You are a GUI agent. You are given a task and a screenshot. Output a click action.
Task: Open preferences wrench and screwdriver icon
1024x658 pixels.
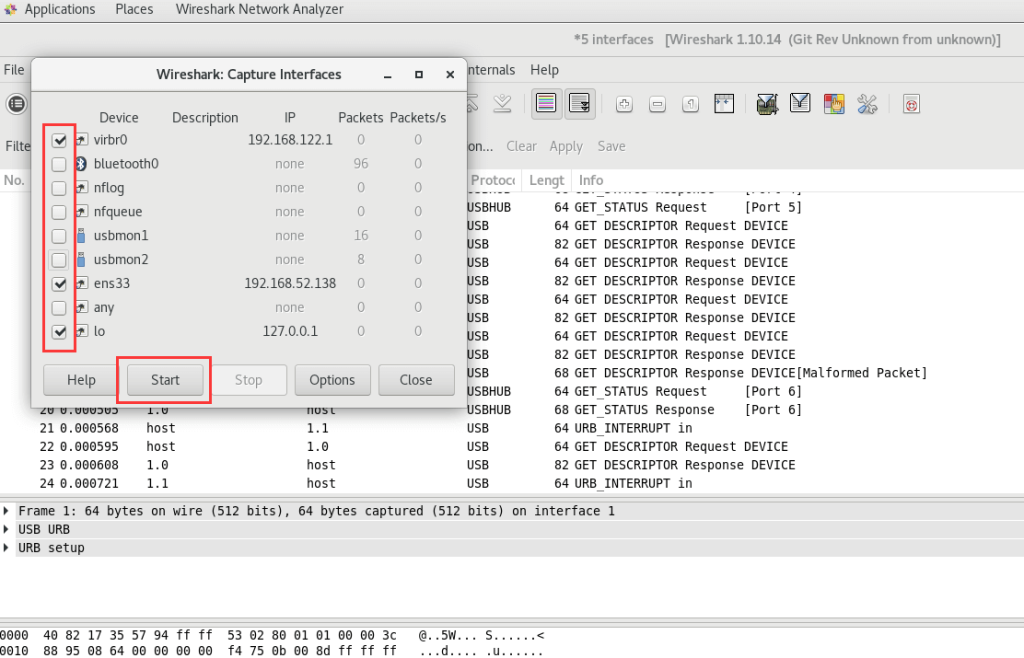[x=867, y=104]
